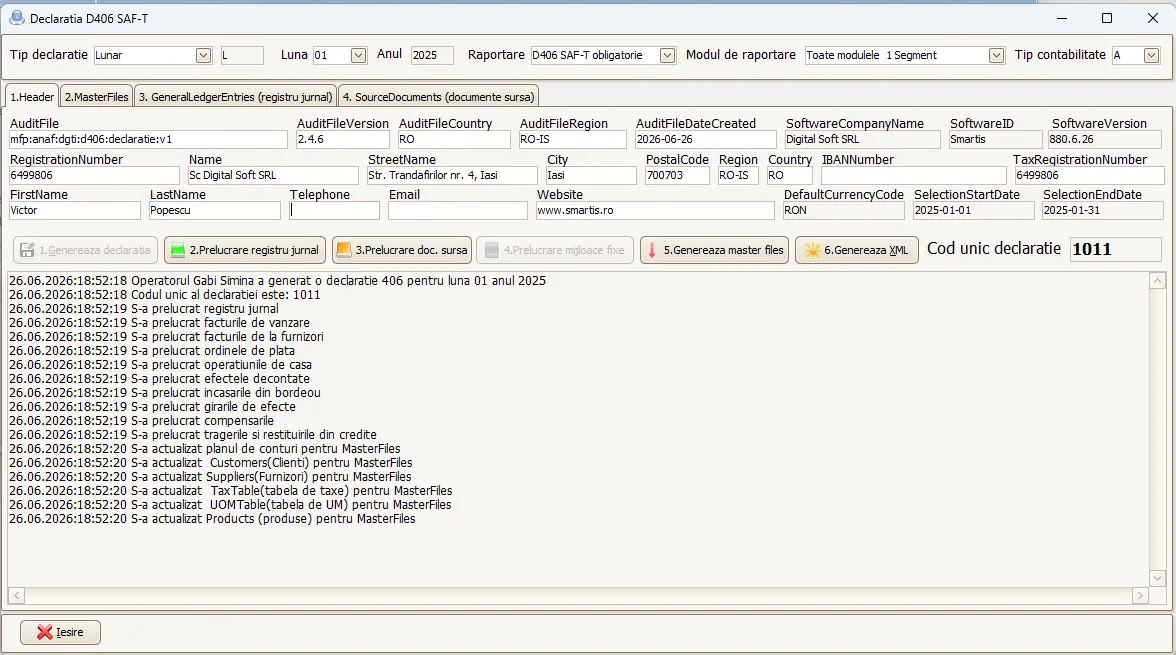The width and height of the screenshot is (1176, 655).
Task: Click the City field
Action: (591, 176)
